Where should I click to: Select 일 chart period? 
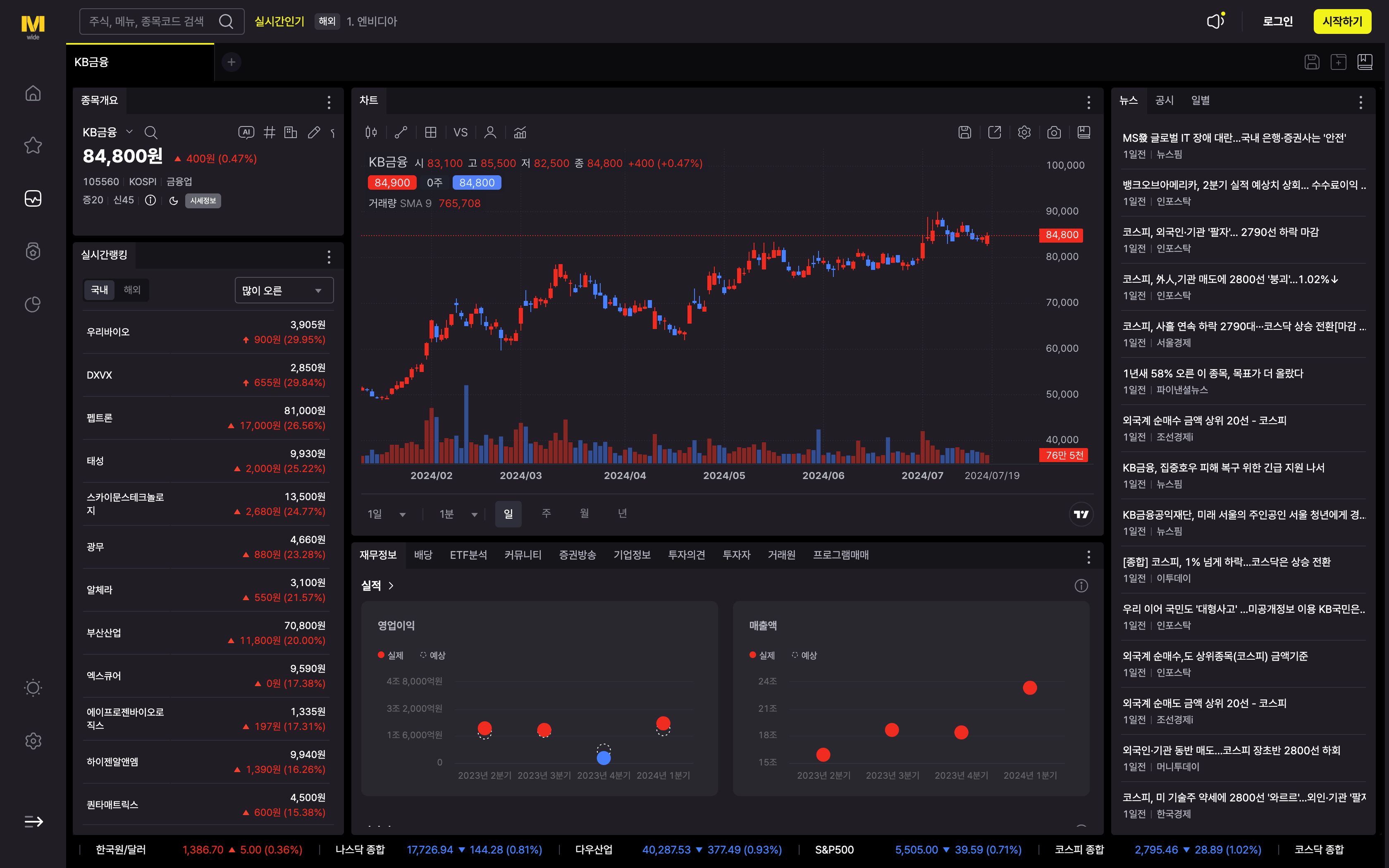pos(508,514)
